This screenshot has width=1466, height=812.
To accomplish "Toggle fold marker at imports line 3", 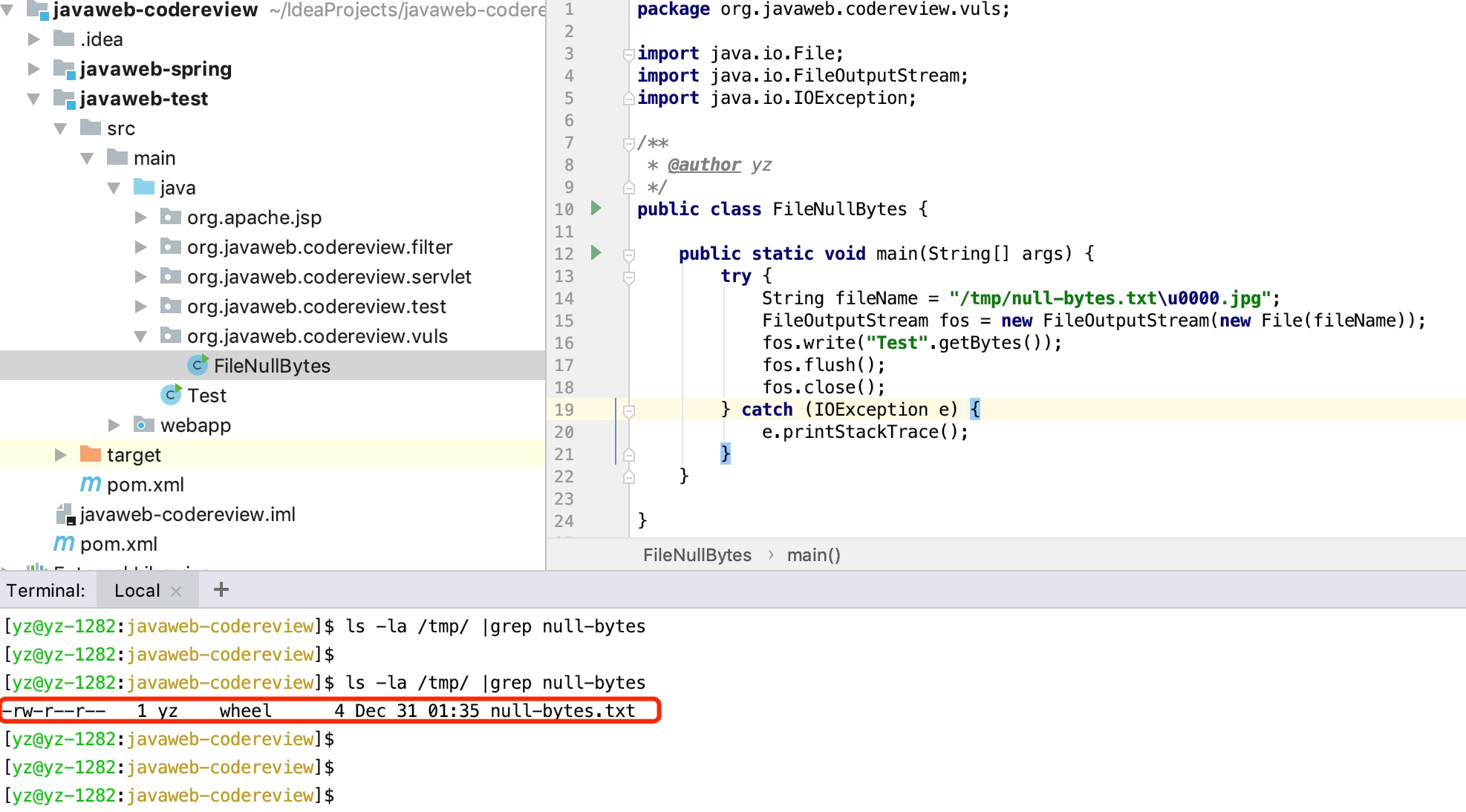I will (x=629, y=53).
